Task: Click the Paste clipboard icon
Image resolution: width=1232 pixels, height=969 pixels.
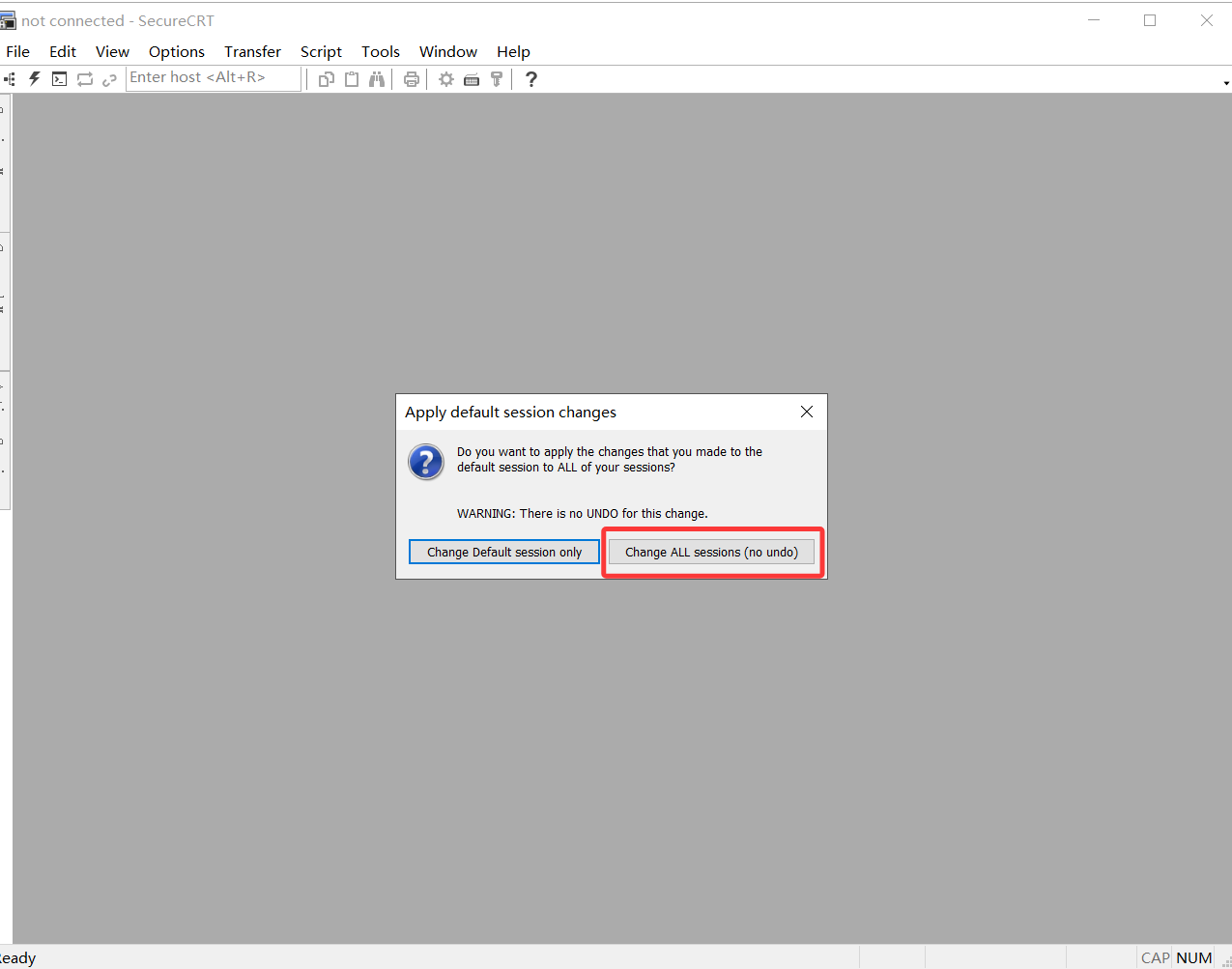Action: point(352,79)
